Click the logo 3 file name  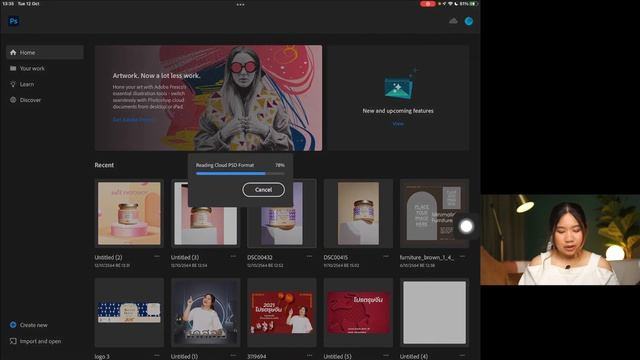[102, 356]
